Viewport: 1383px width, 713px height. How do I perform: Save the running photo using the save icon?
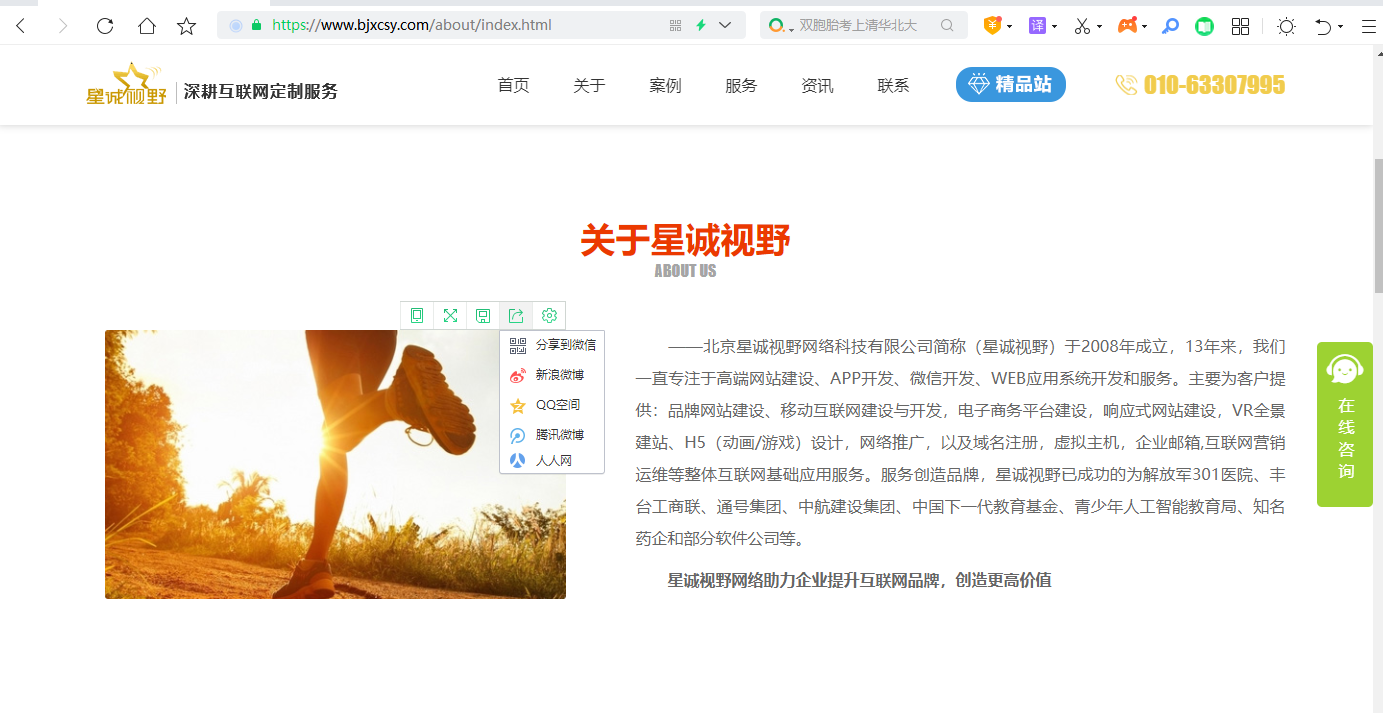coord(483,315)
